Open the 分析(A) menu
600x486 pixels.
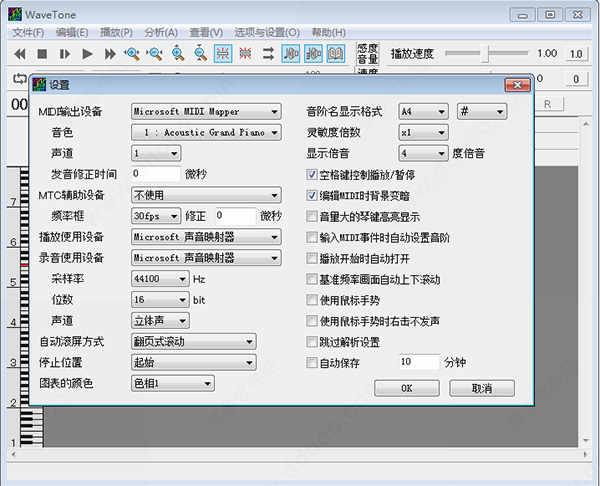(161, 33)
